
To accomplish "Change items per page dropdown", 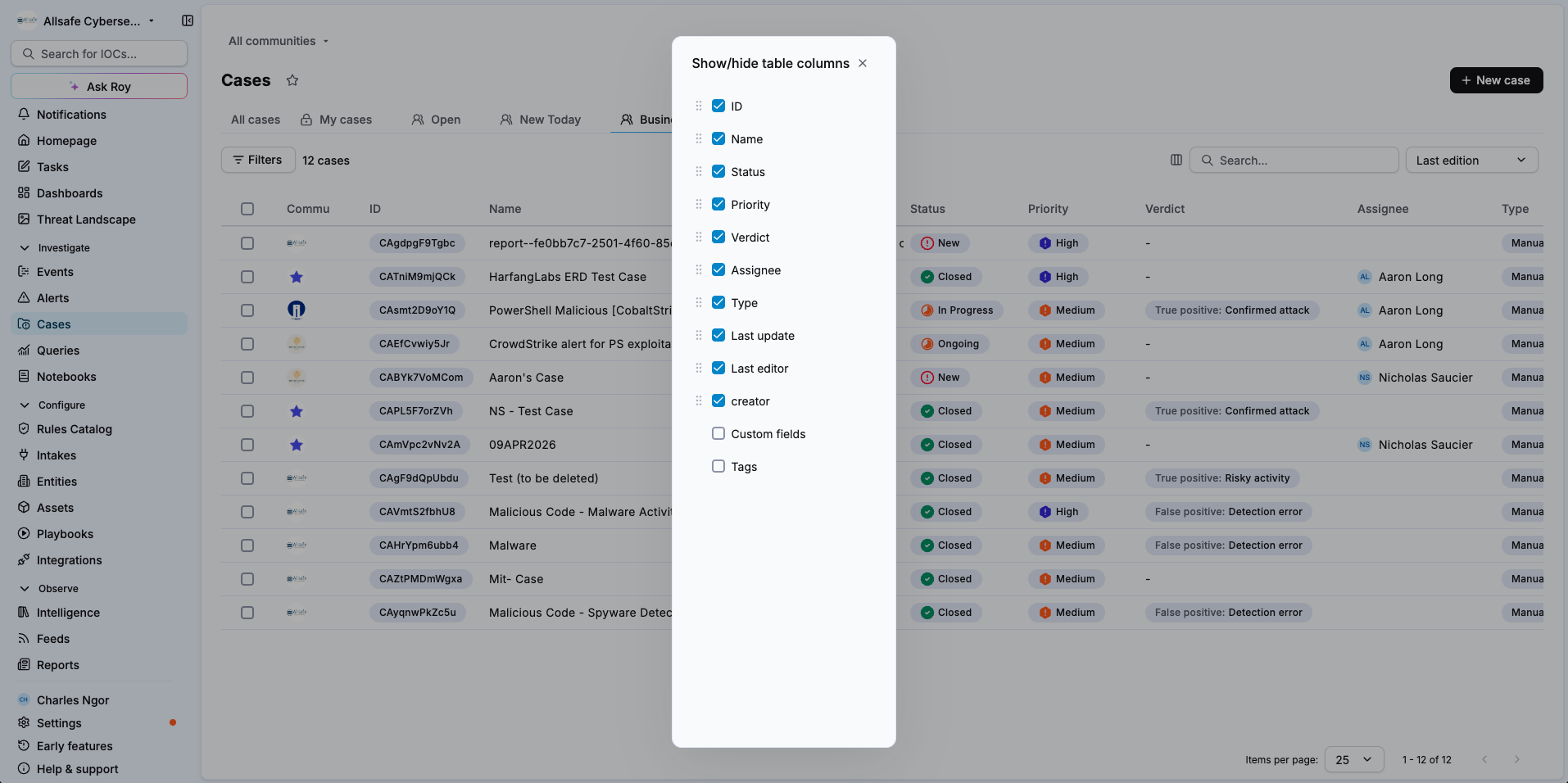I will (x=1353, y=759).
